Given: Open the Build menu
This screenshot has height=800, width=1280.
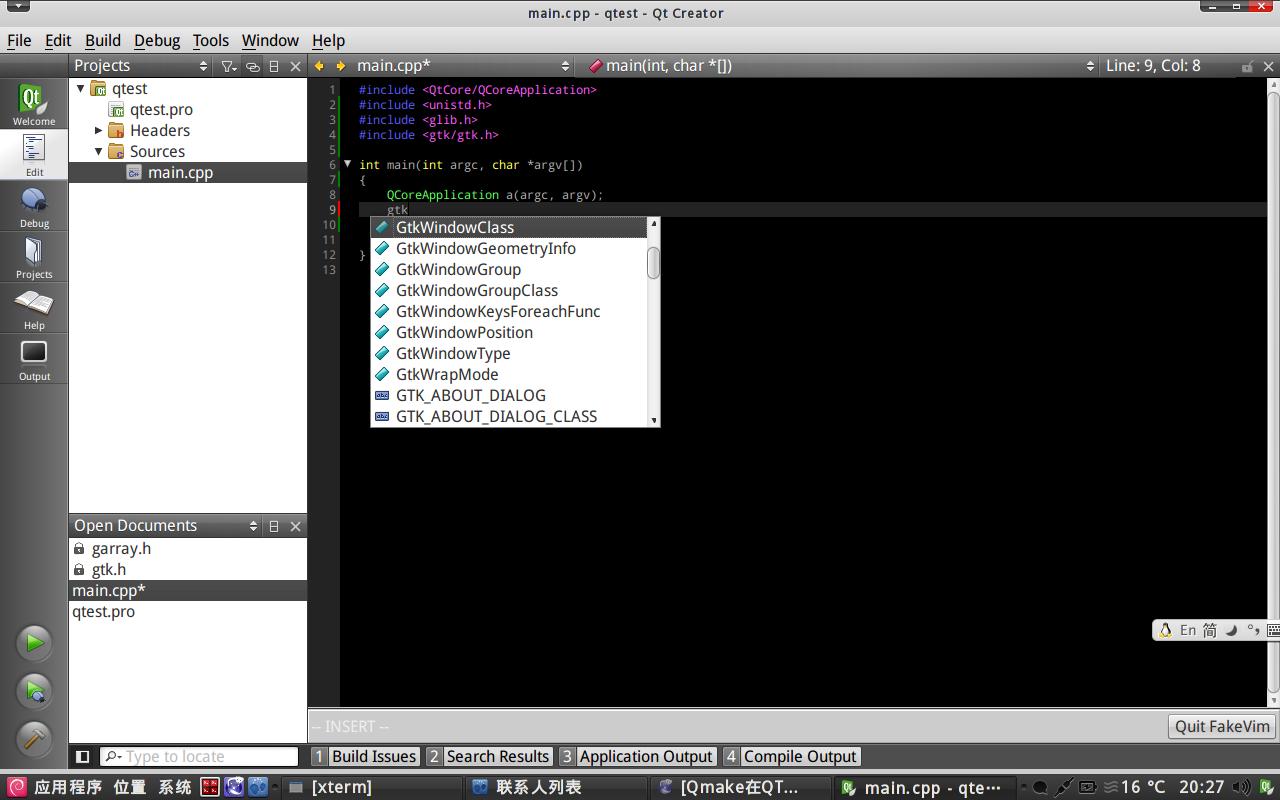Looking at the screenshot, I should click(x=103, y=41).
